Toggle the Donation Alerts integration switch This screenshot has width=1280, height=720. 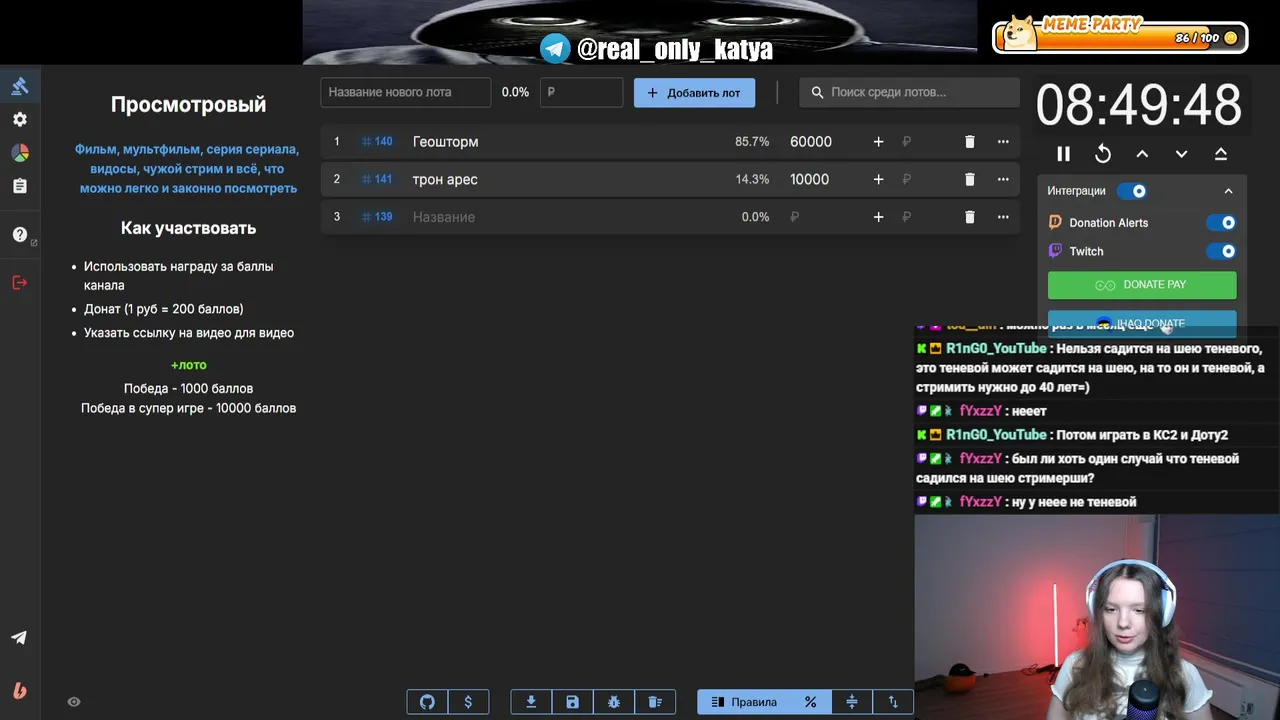point(1221,223)
